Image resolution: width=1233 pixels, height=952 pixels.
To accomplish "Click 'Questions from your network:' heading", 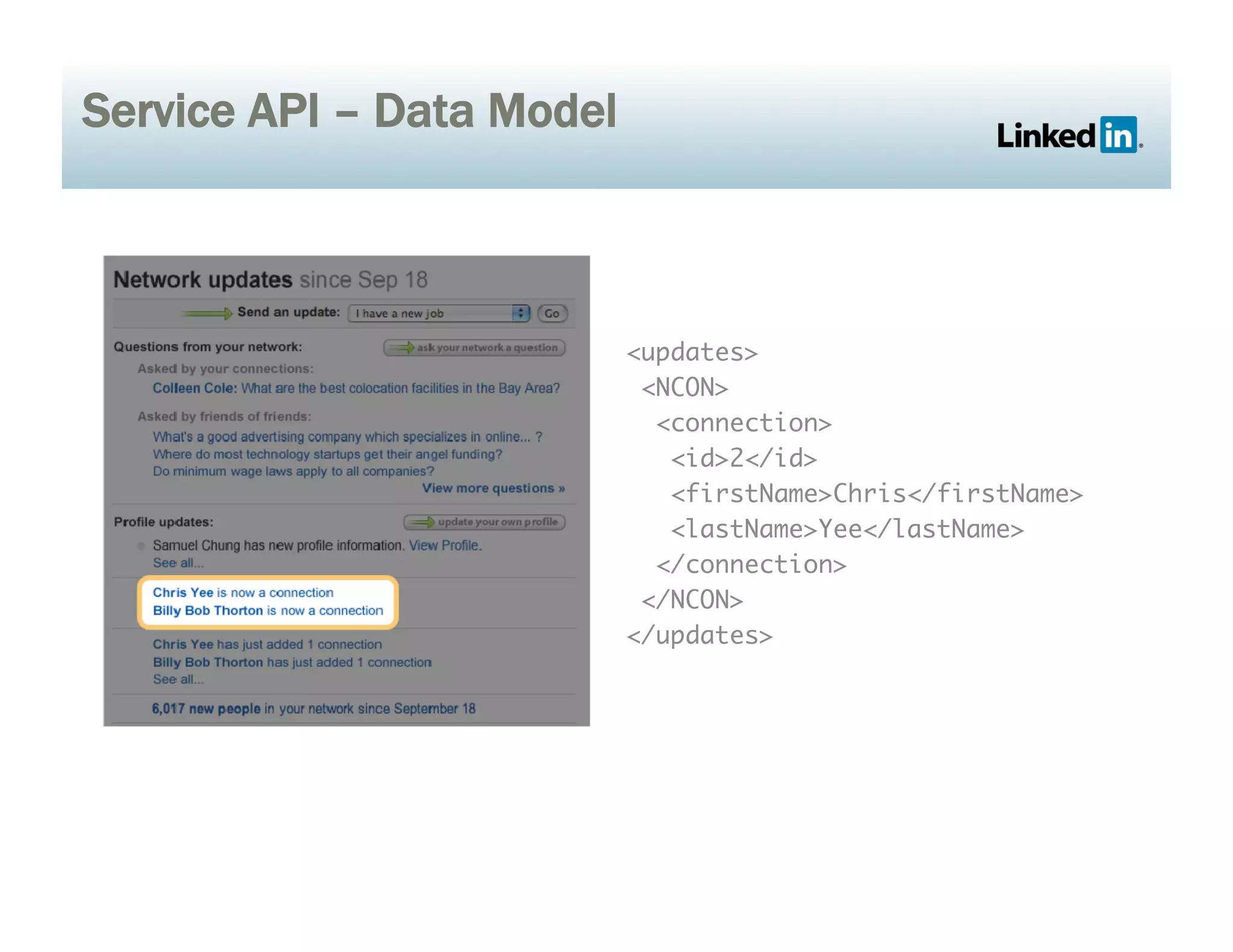I will [208, 347].
